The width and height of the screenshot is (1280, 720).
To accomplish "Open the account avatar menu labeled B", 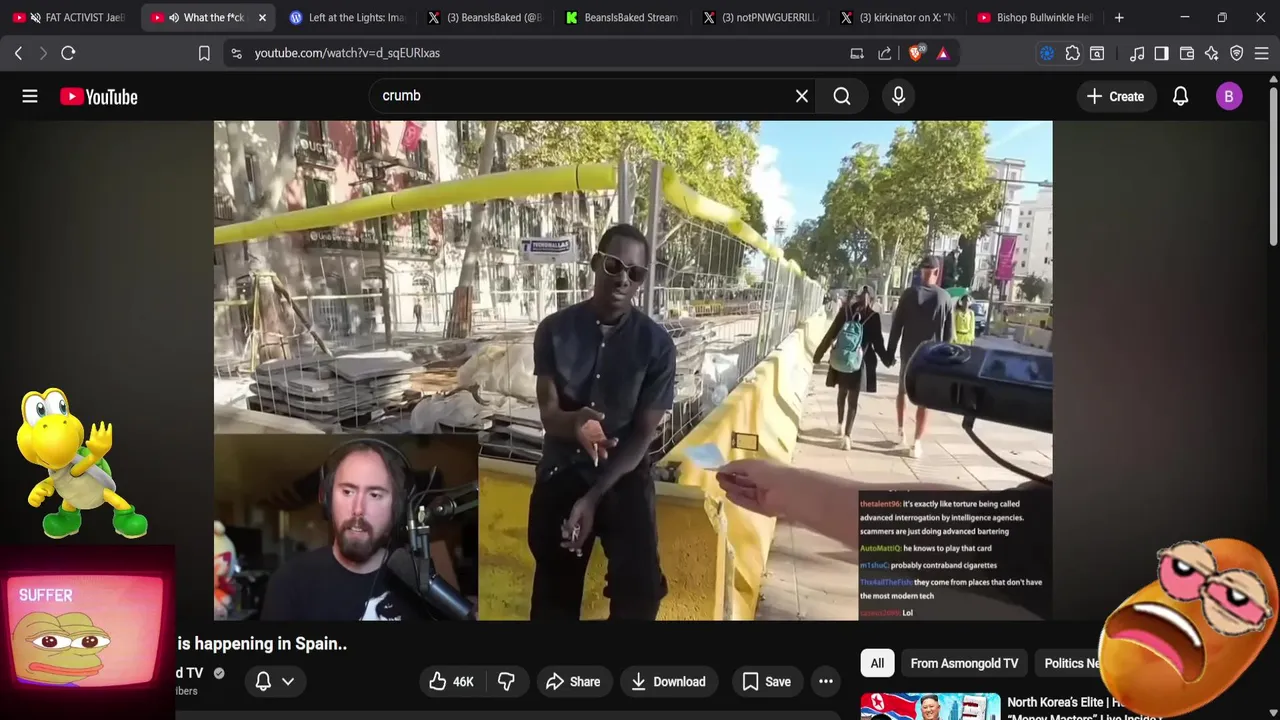I will [1229, 96].
